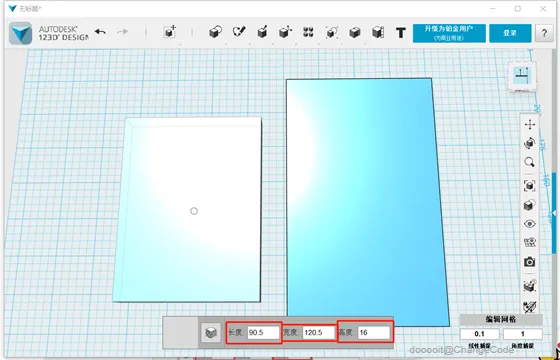The width and height of the screenshot is (560, 360).
Task: Click the box primitive icon in bottom bar
Action: point(211,332)
